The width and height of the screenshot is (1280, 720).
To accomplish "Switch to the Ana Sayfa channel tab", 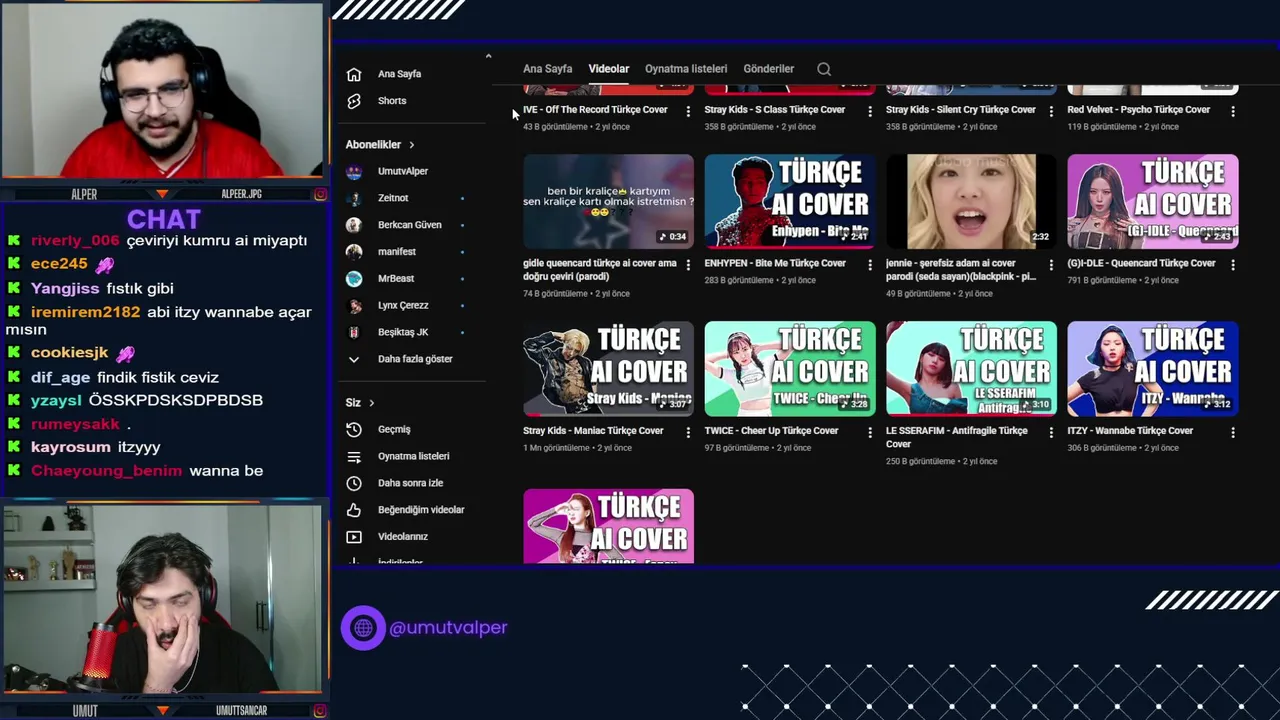I will pyautogui.click(x=548, y=69).
